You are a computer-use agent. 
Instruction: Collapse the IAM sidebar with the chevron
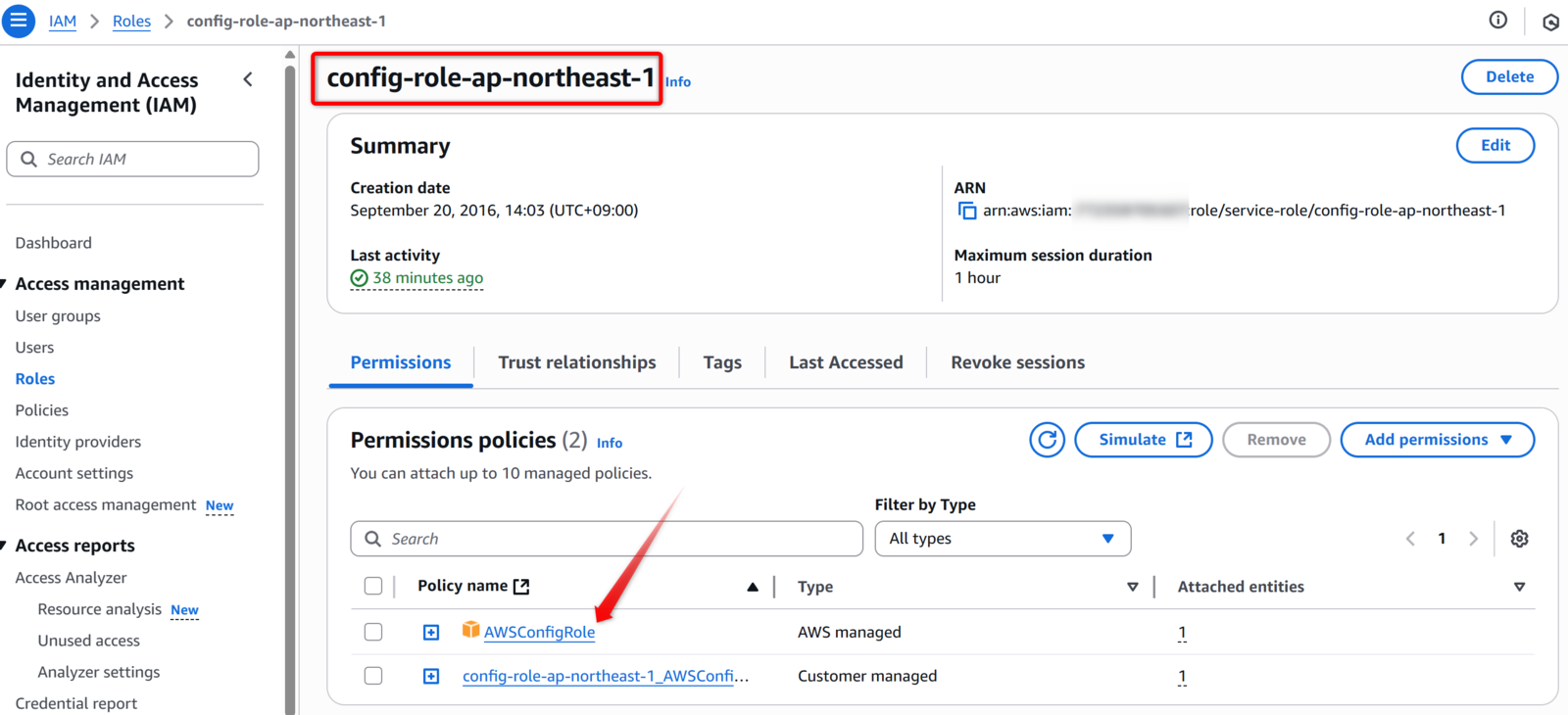(248, 79)
